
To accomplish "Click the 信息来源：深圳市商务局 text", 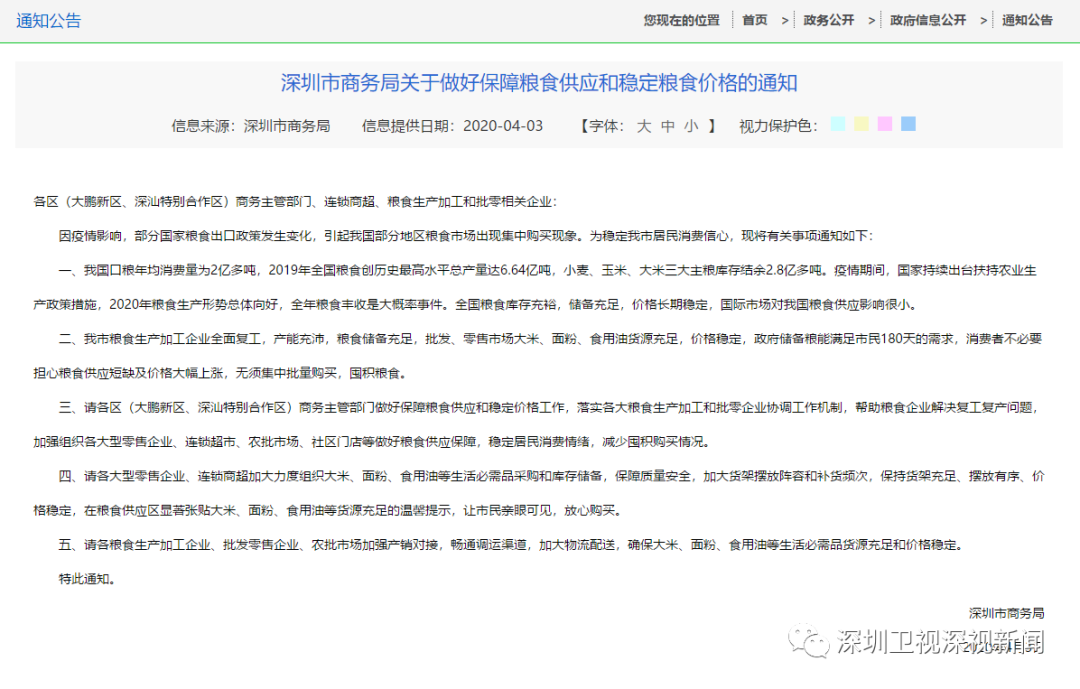I will pyautogui.click(x=251, y=126).
